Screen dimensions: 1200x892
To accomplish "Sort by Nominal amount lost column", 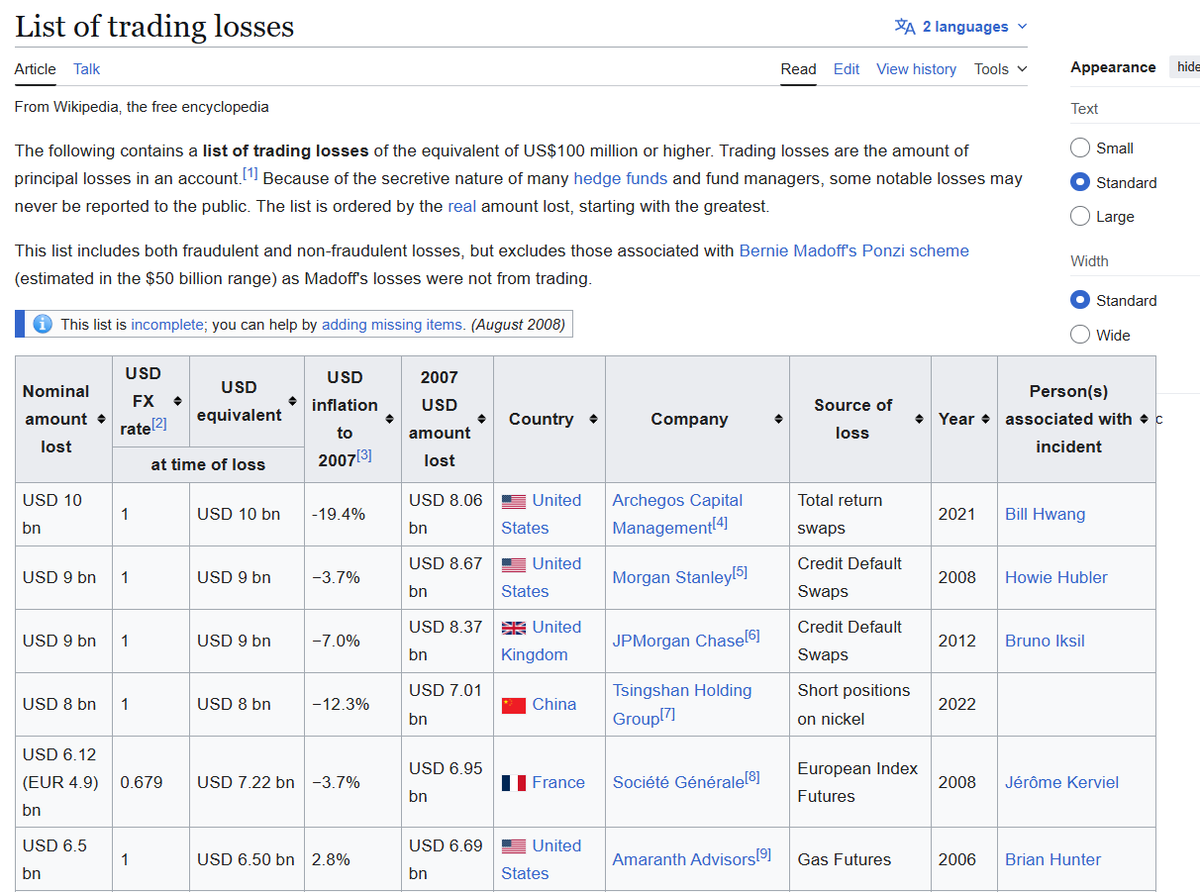I will [x=101, y=419].
